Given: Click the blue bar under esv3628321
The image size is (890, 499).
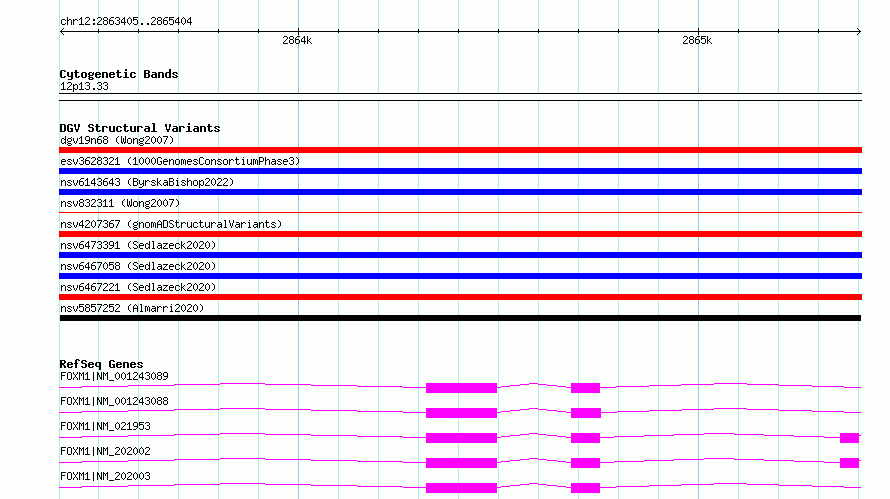Looking at the screenshot, I should click(x=460, y=171).
